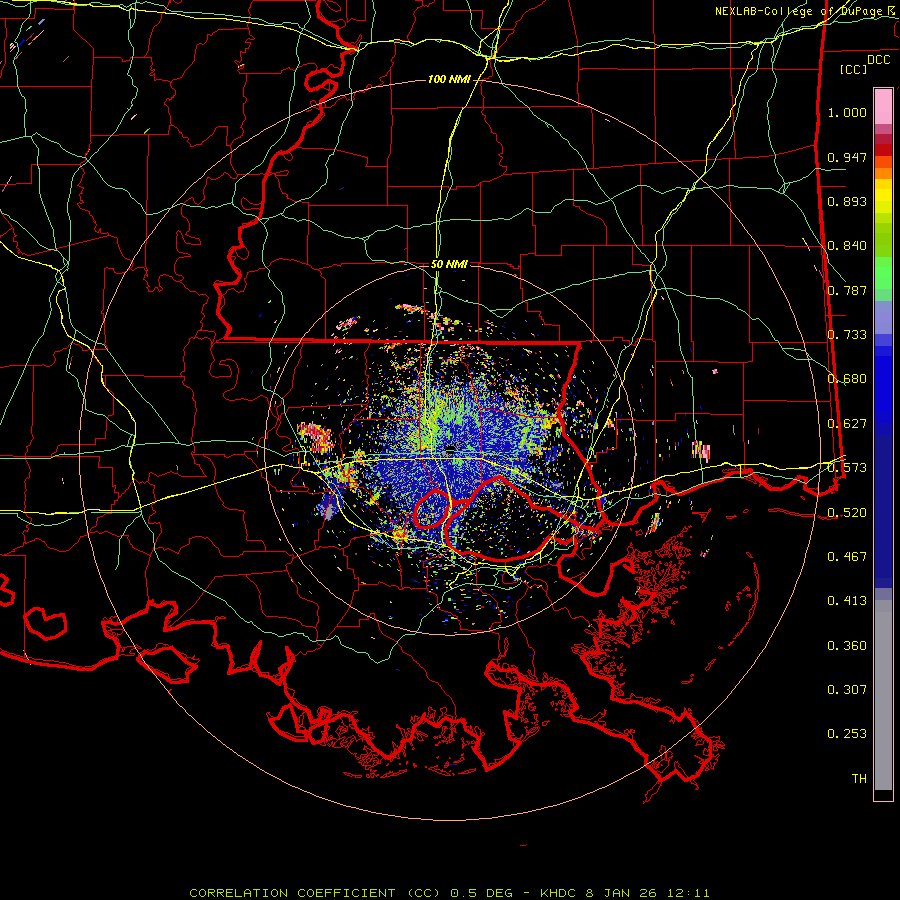
Task: Click the 0.947 legend value
Action: tap(847, 157)
